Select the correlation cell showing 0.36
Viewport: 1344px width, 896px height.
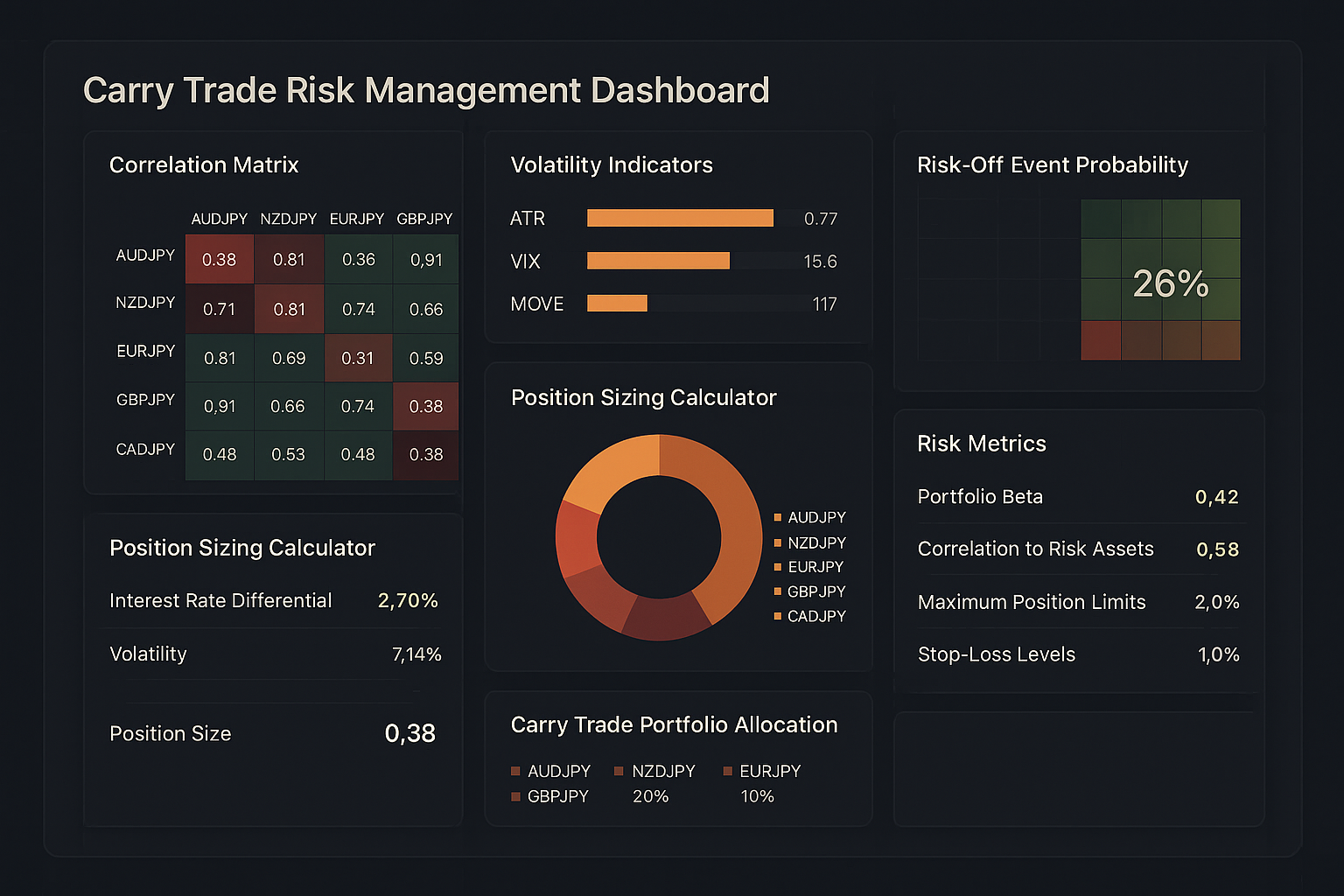click(x=358, y=260)
